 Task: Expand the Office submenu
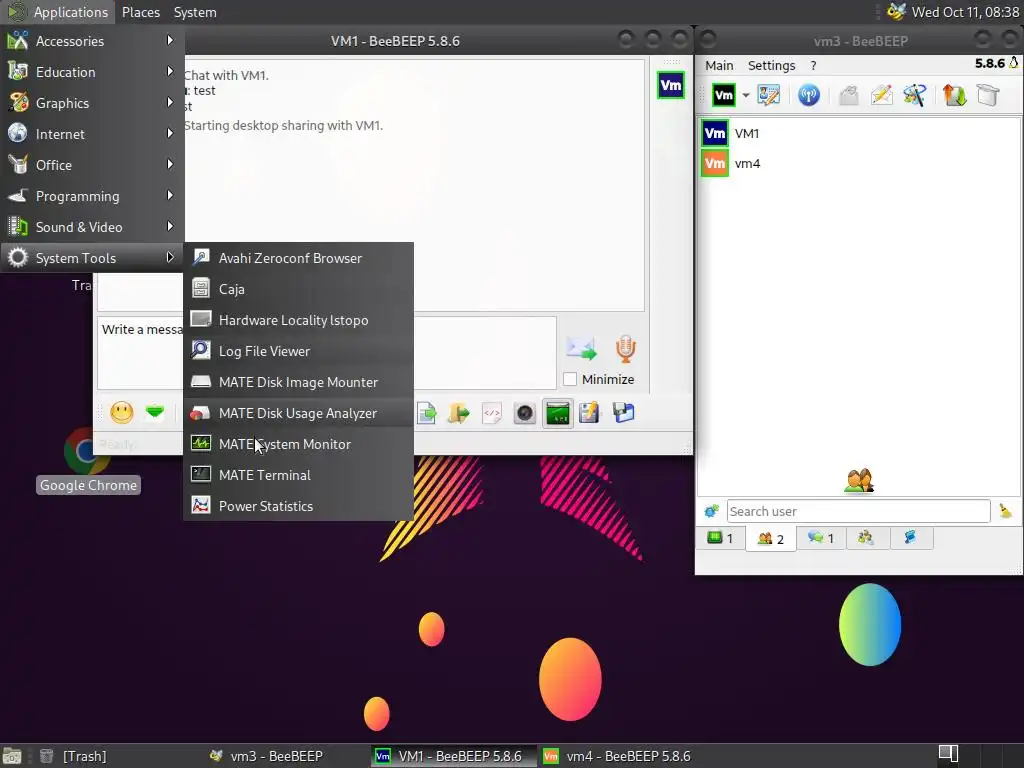[x=92, y=165]
